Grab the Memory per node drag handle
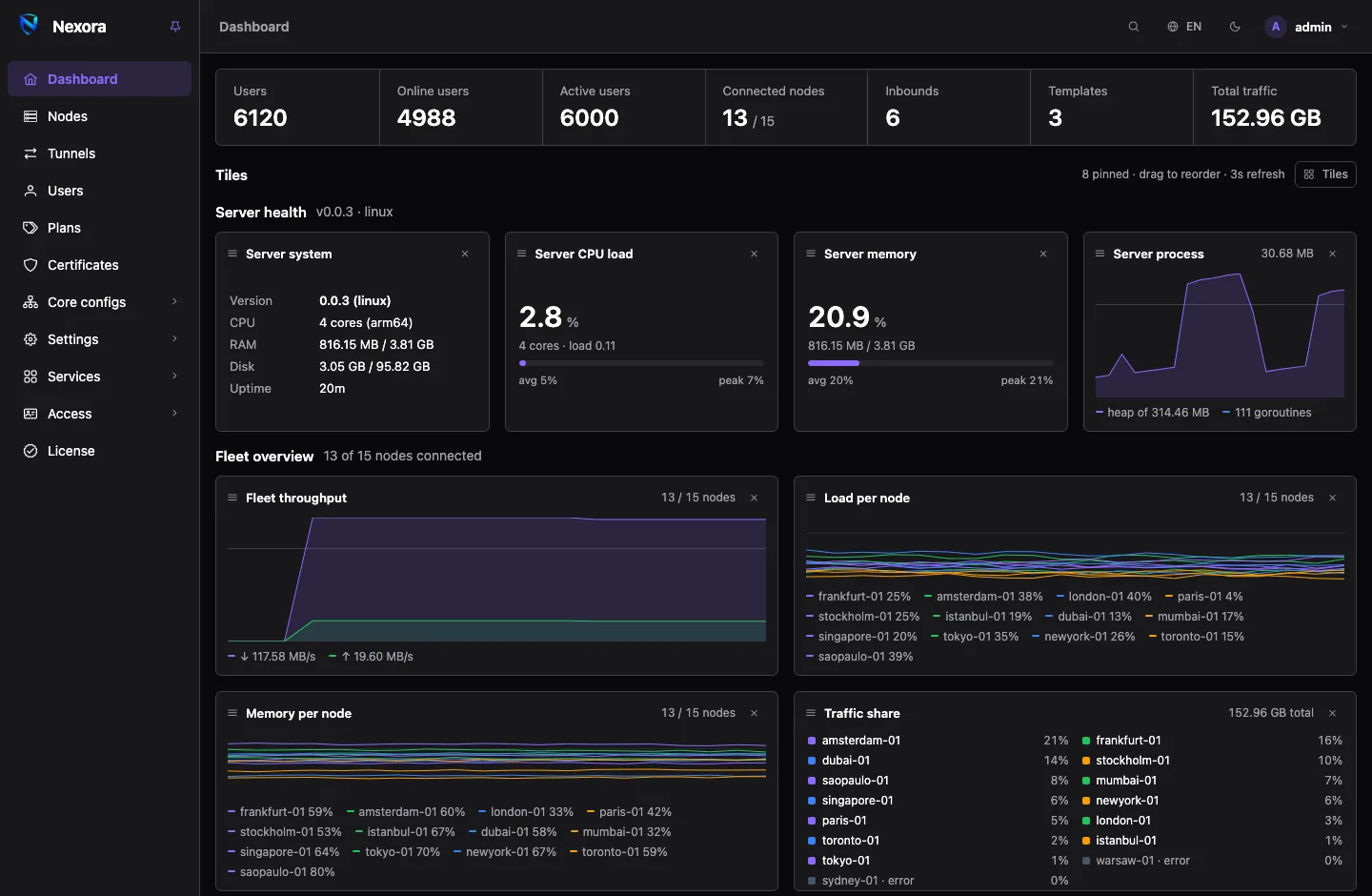The width and height of the screenshot is (1372, 896). click(x=232, y=713)
